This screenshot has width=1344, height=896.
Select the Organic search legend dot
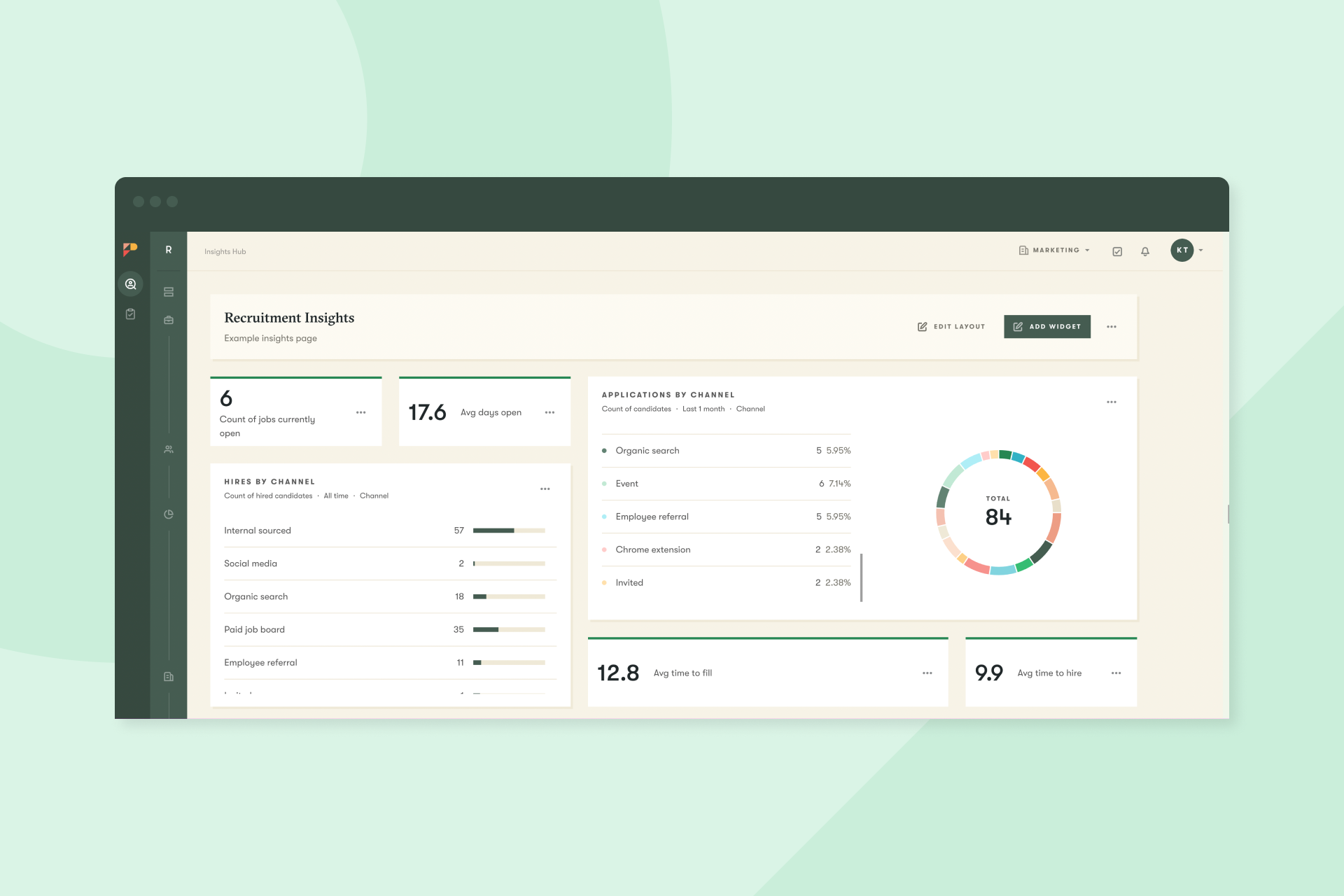tap(605, 450)
